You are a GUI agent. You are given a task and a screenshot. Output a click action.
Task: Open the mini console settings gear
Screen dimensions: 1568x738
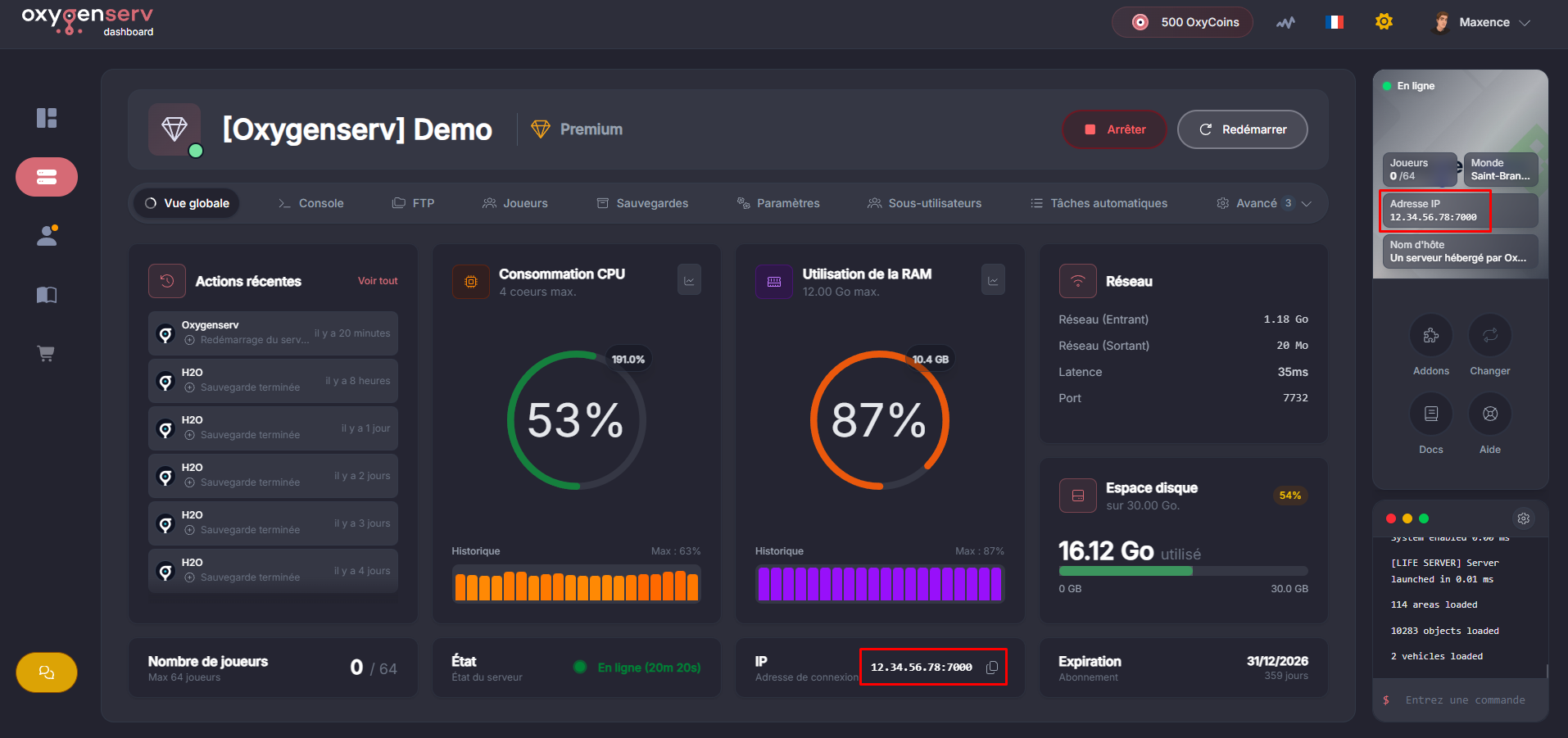tap(1523, 518)
